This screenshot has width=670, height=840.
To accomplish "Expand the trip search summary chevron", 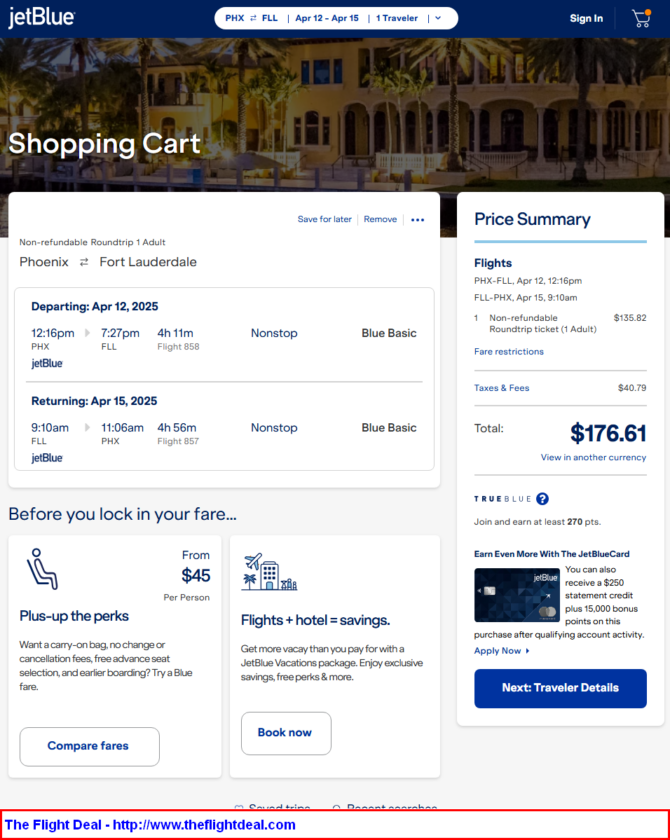I will (438, 18).
